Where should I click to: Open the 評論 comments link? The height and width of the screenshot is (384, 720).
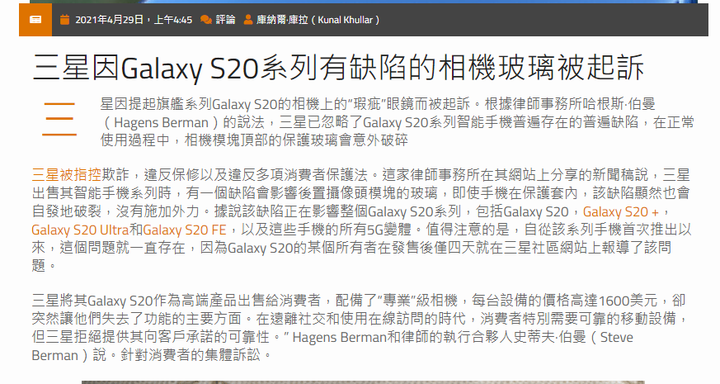pyautogui.click(x=225, y=20)
